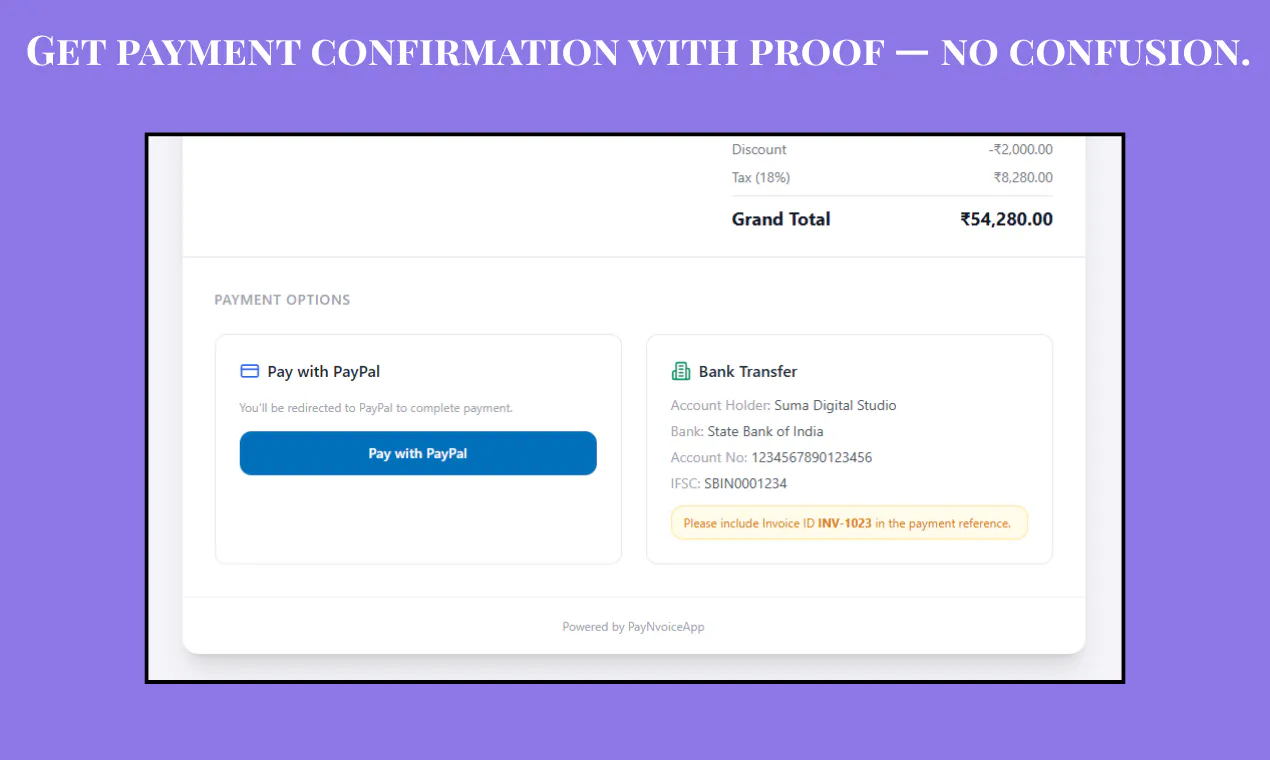The height and width of the screenshot is (760, 1270).
Task: Click the Tax (18%) label
Action: 761,177
